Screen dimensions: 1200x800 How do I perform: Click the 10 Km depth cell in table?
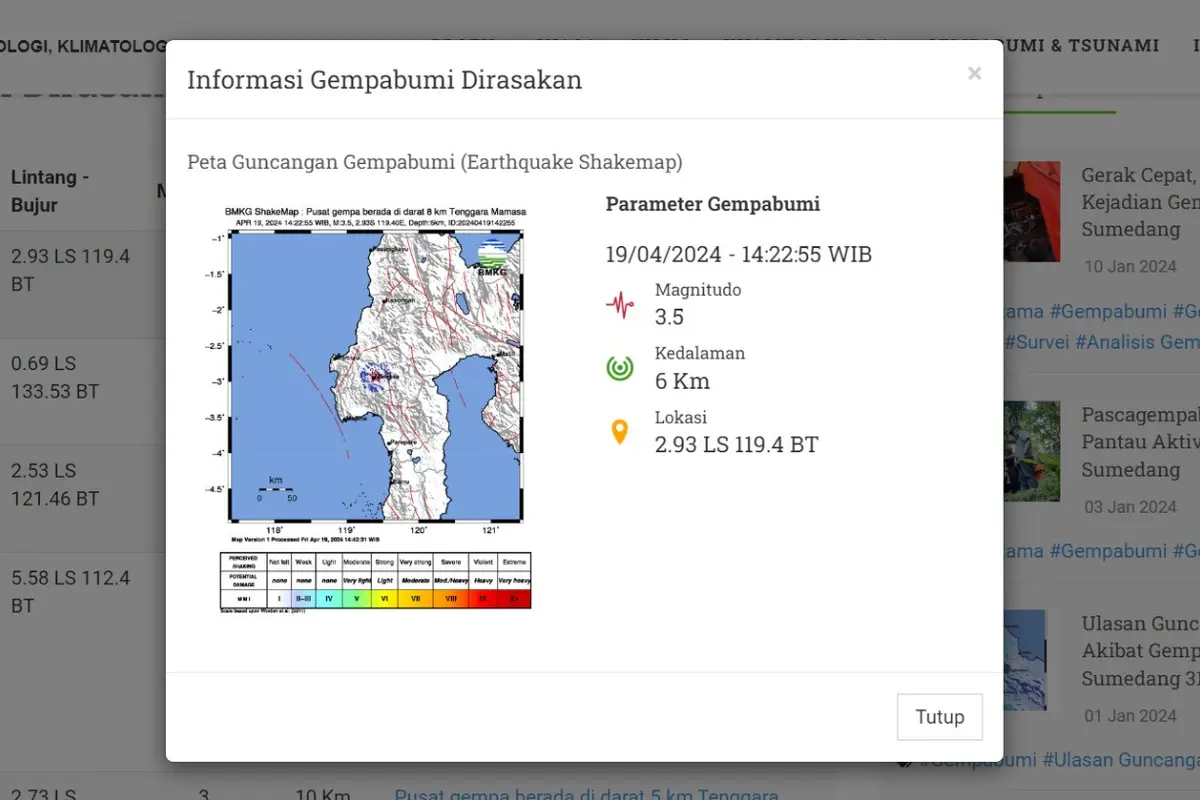(x=323, y=795)
